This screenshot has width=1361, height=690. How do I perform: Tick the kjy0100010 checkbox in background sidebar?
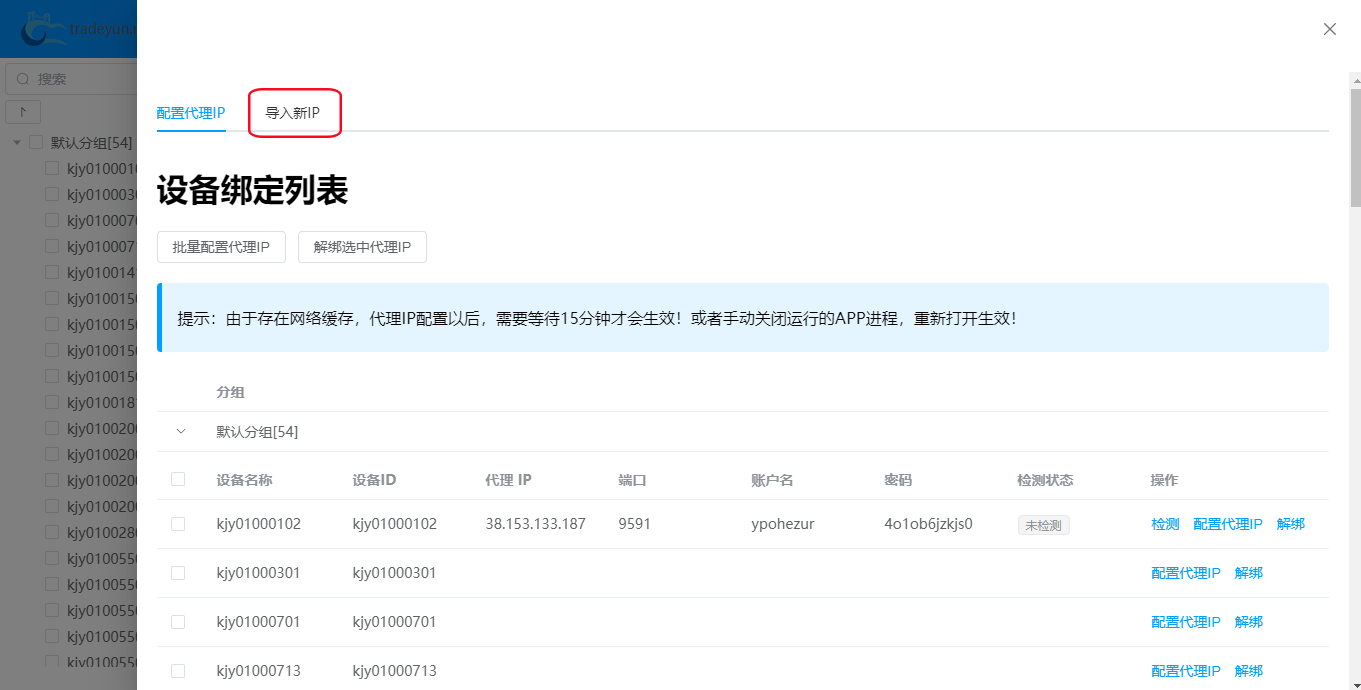click(52, 169)
